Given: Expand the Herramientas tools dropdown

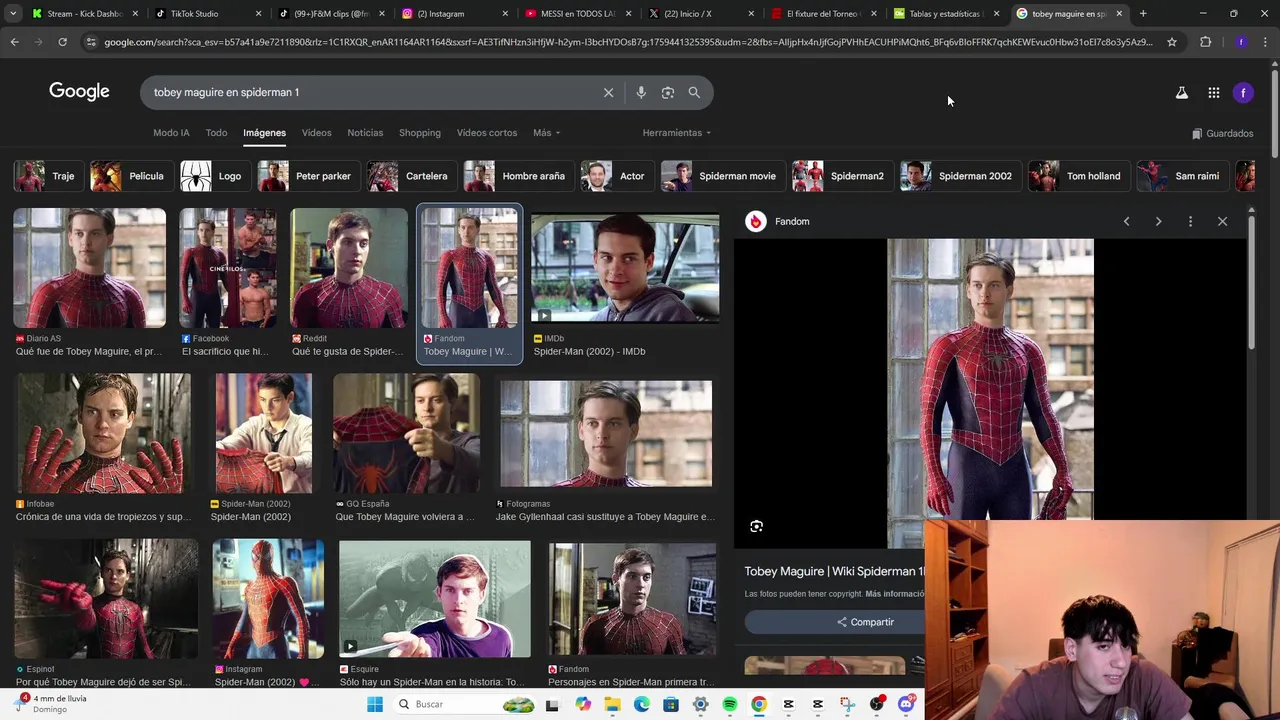Looking at the screenshot, I should tap(677, 133).
